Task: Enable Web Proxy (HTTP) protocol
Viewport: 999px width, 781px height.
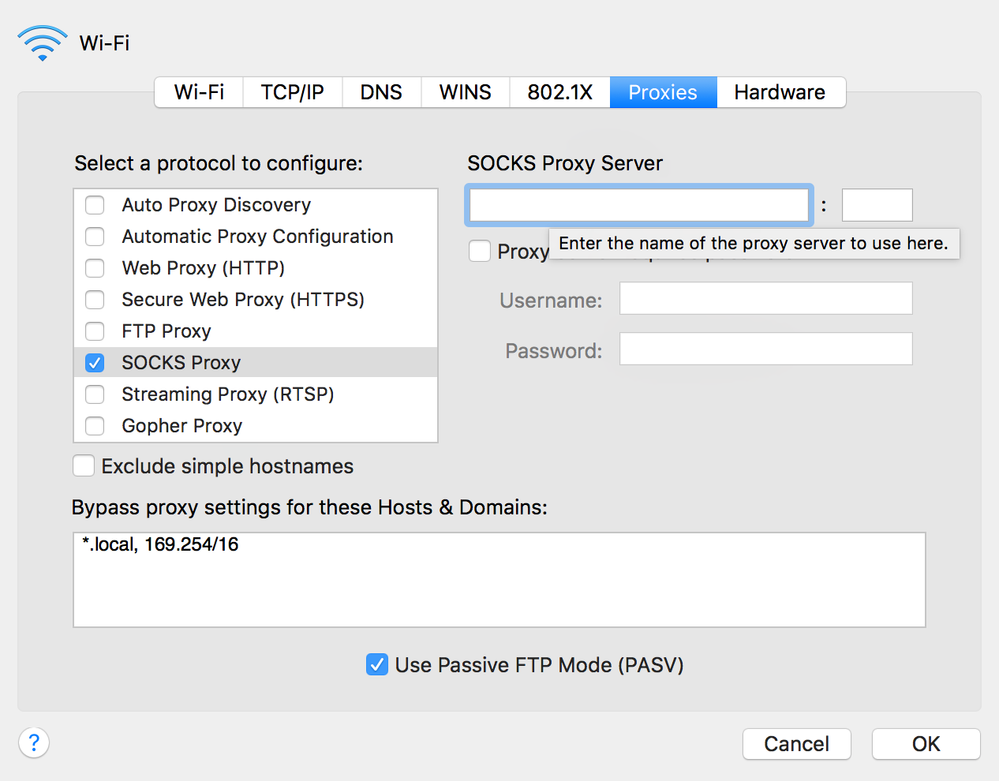Action: pyautogui.click(x=95, y=268)
